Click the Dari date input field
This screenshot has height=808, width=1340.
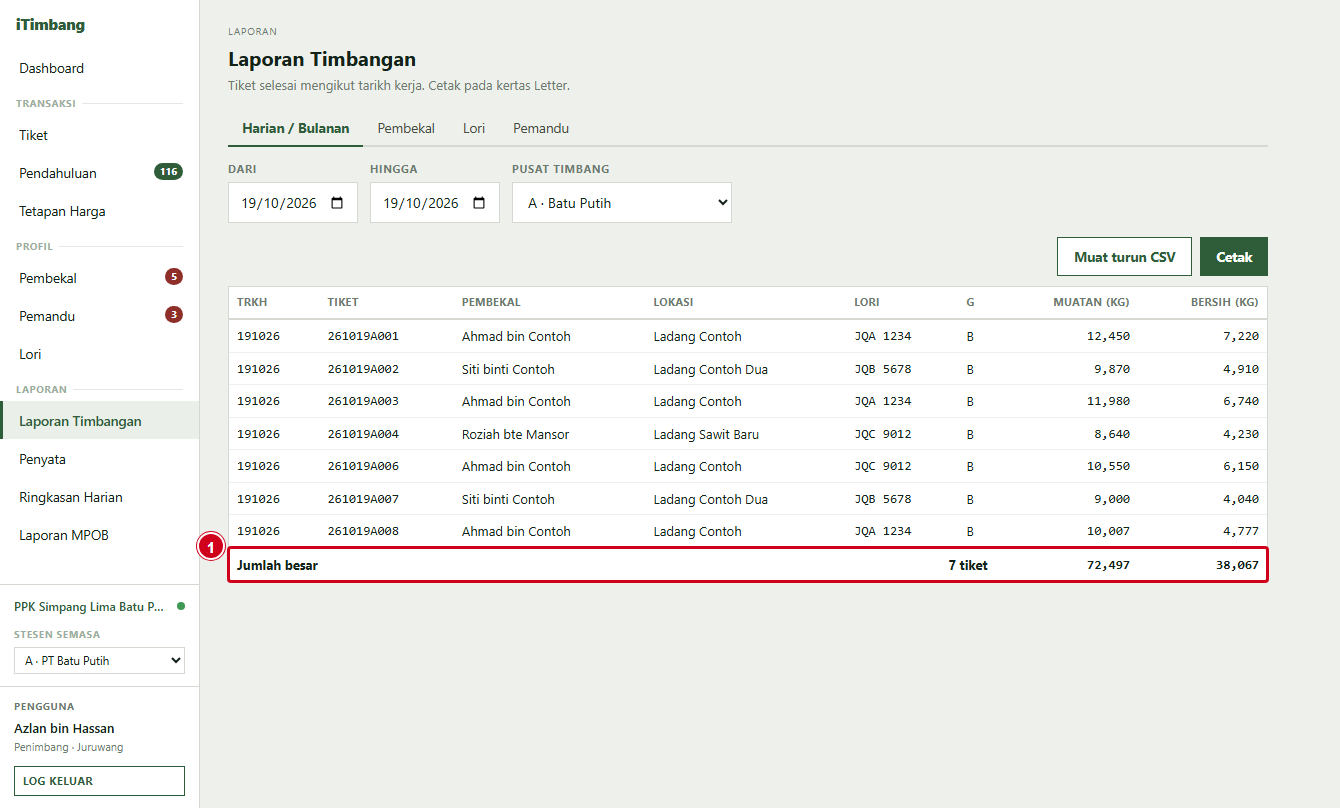click(x=293, y=203)
